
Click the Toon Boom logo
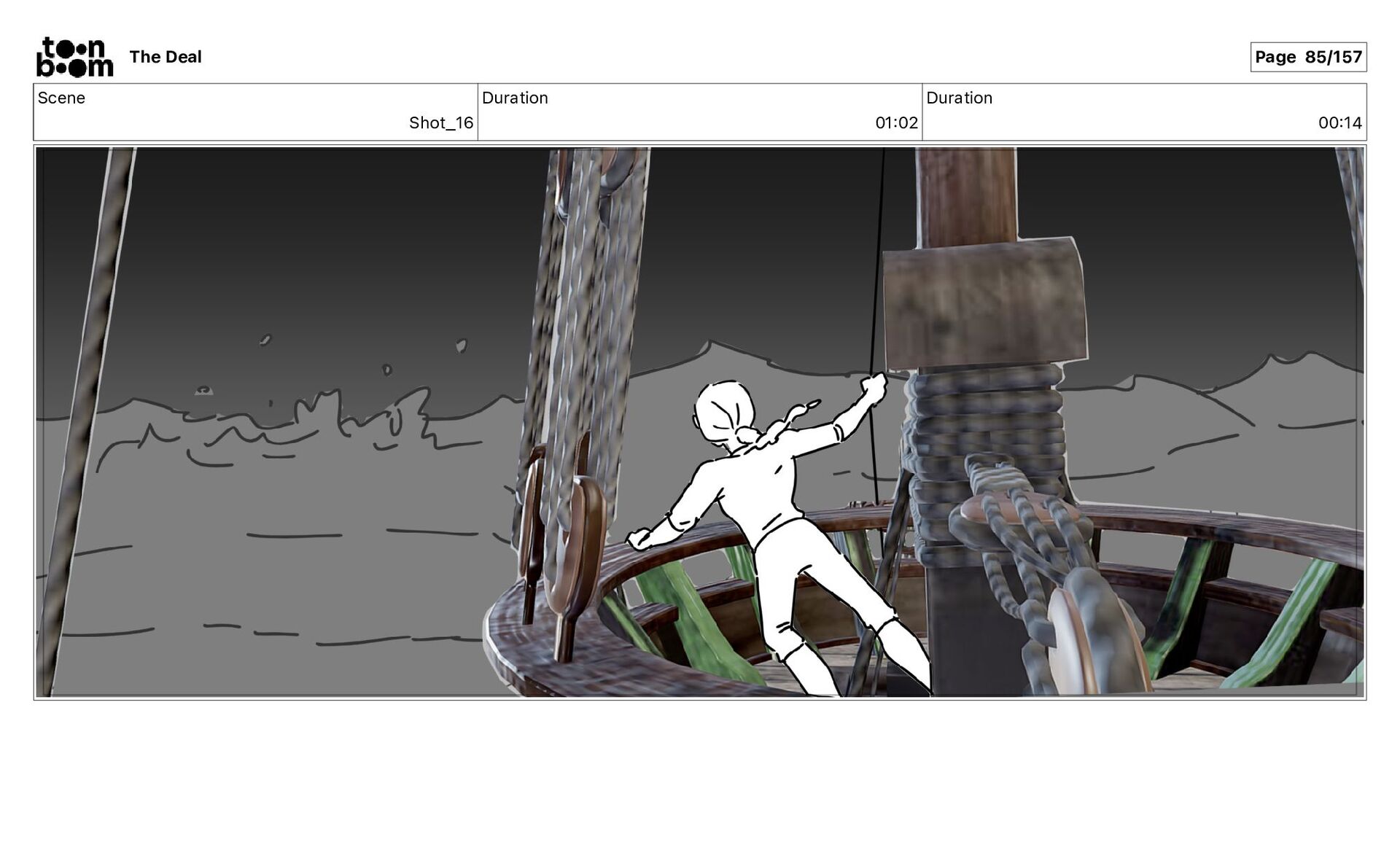[74, 57]
